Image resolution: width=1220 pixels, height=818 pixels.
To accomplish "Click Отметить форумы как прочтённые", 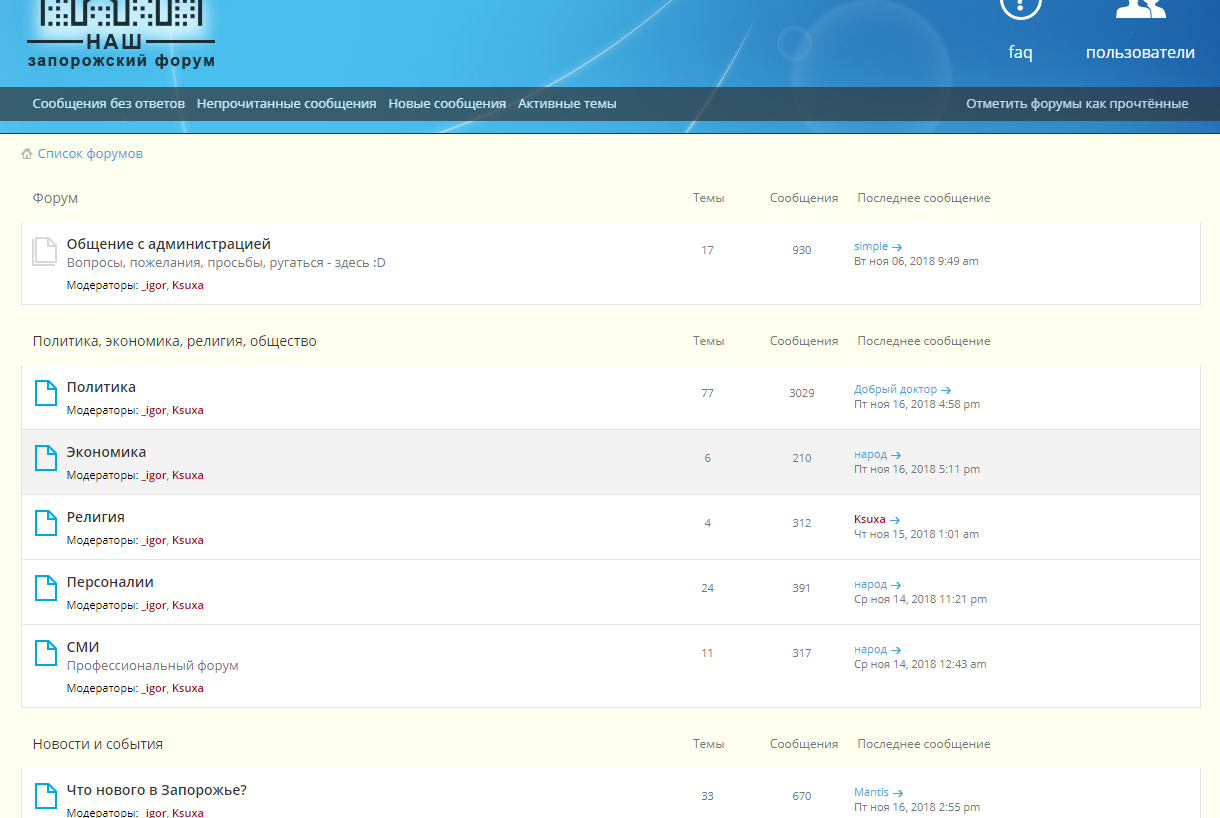I will (1077, 104).
